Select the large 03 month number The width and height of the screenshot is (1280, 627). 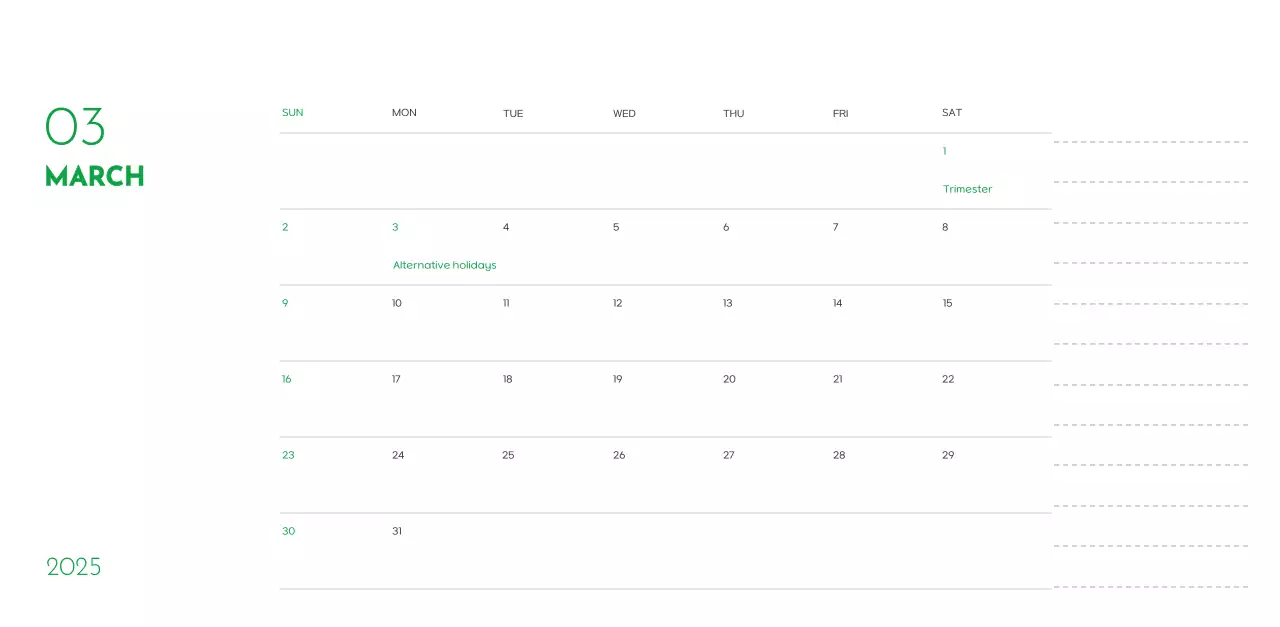[x=75, y=127]
